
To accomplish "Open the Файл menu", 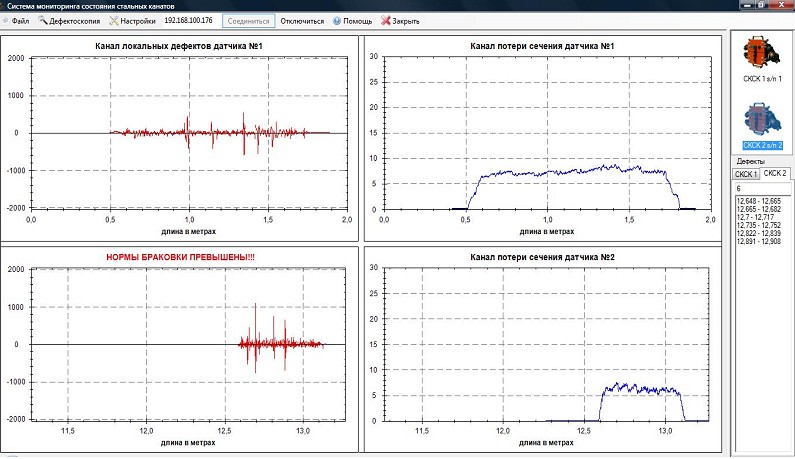I will click(20, 21).
